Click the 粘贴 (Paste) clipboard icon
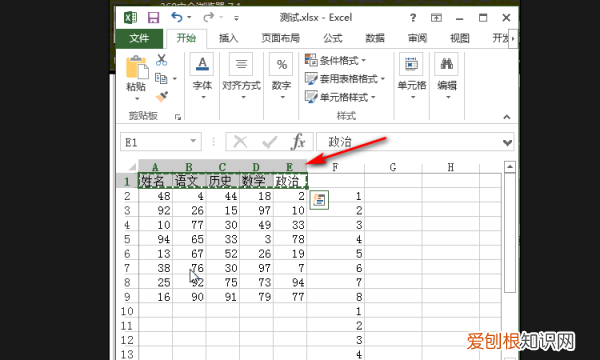 (137, 67)
